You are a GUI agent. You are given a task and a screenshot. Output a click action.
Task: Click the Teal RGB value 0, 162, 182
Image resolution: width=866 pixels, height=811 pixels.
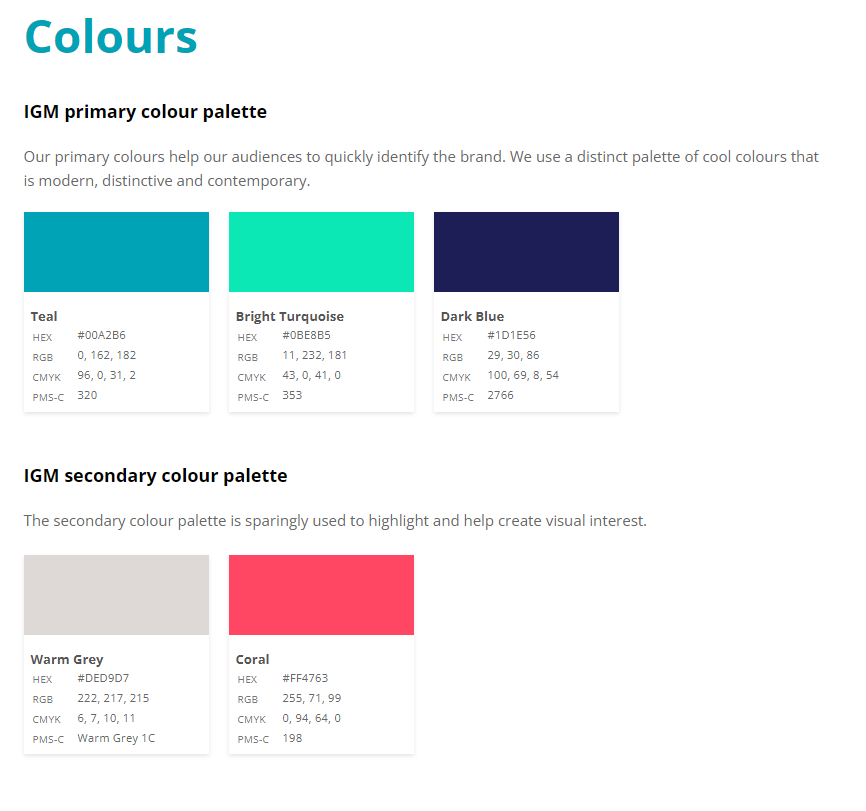pos(106,355)
